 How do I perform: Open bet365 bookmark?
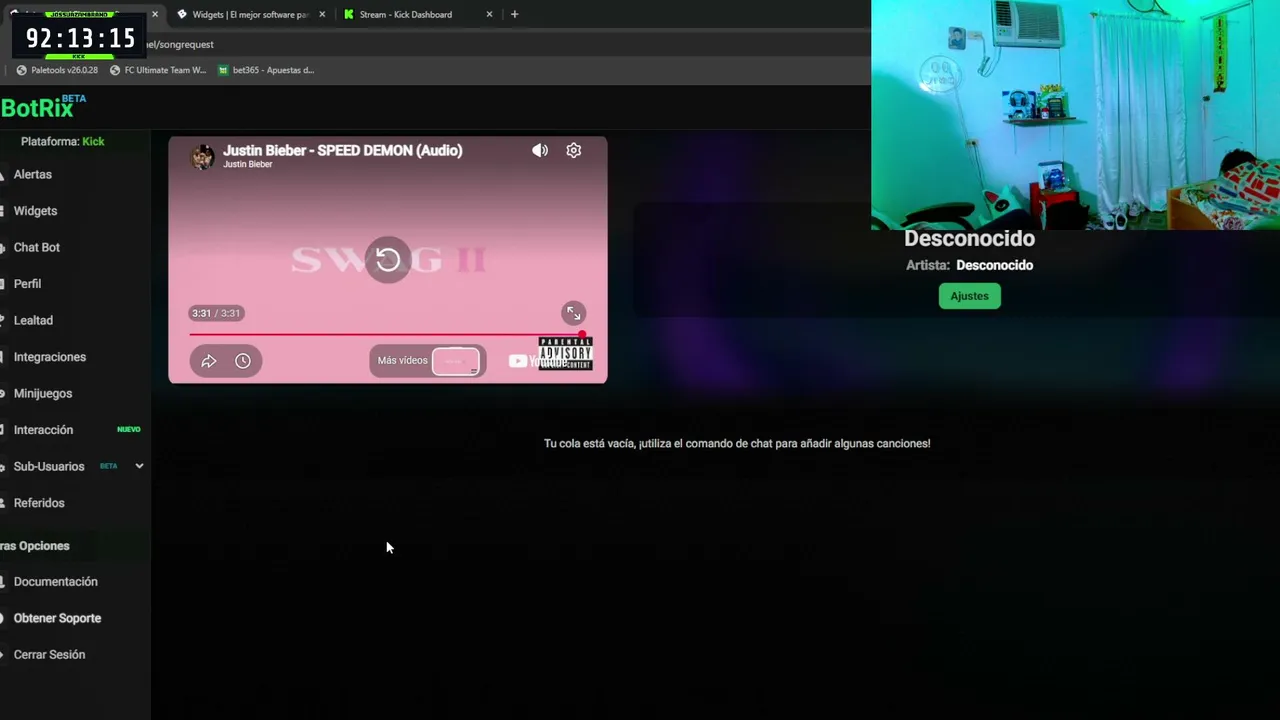(x=266, y=70)
